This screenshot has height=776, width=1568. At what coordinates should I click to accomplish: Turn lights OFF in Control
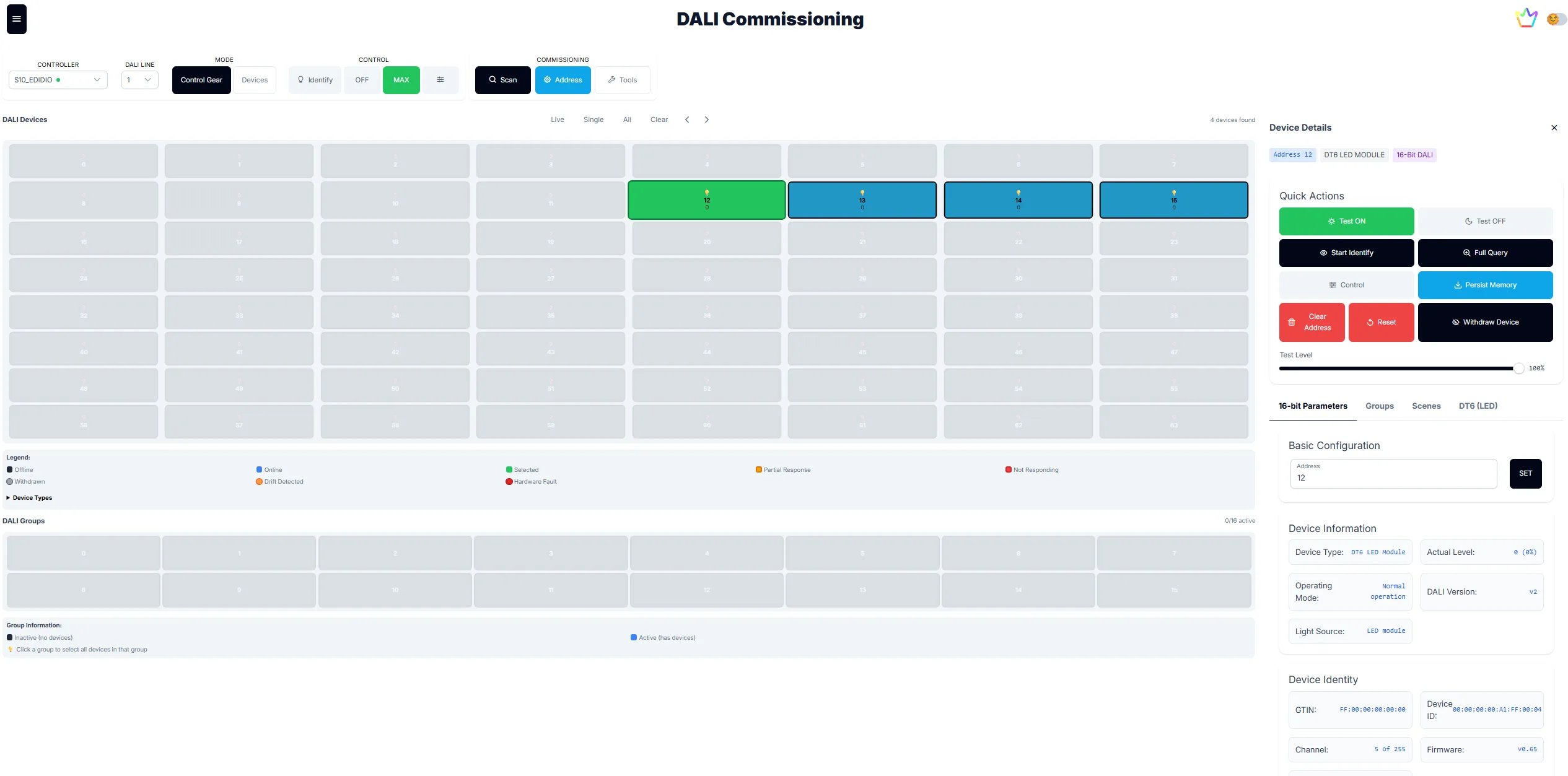362,80
